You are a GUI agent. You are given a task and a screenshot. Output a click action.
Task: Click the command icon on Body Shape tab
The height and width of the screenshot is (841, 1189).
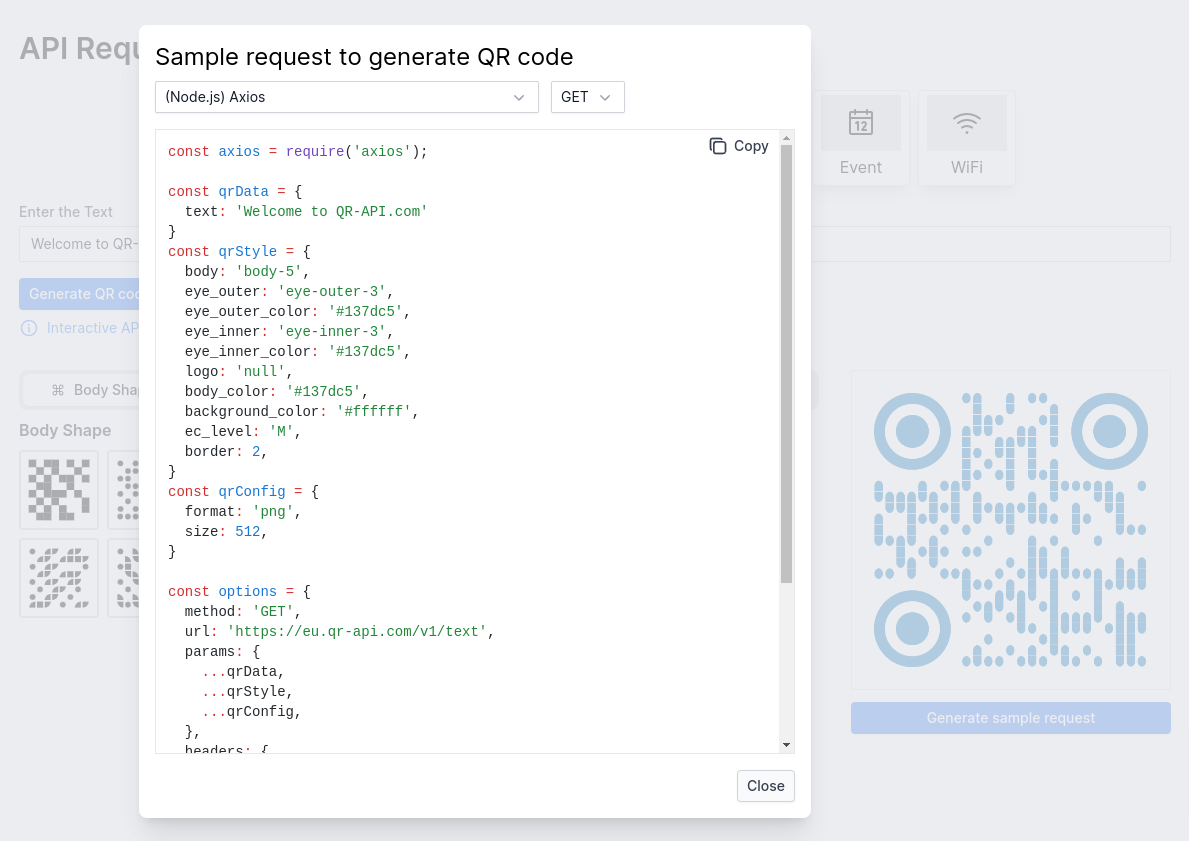point(58,390)
